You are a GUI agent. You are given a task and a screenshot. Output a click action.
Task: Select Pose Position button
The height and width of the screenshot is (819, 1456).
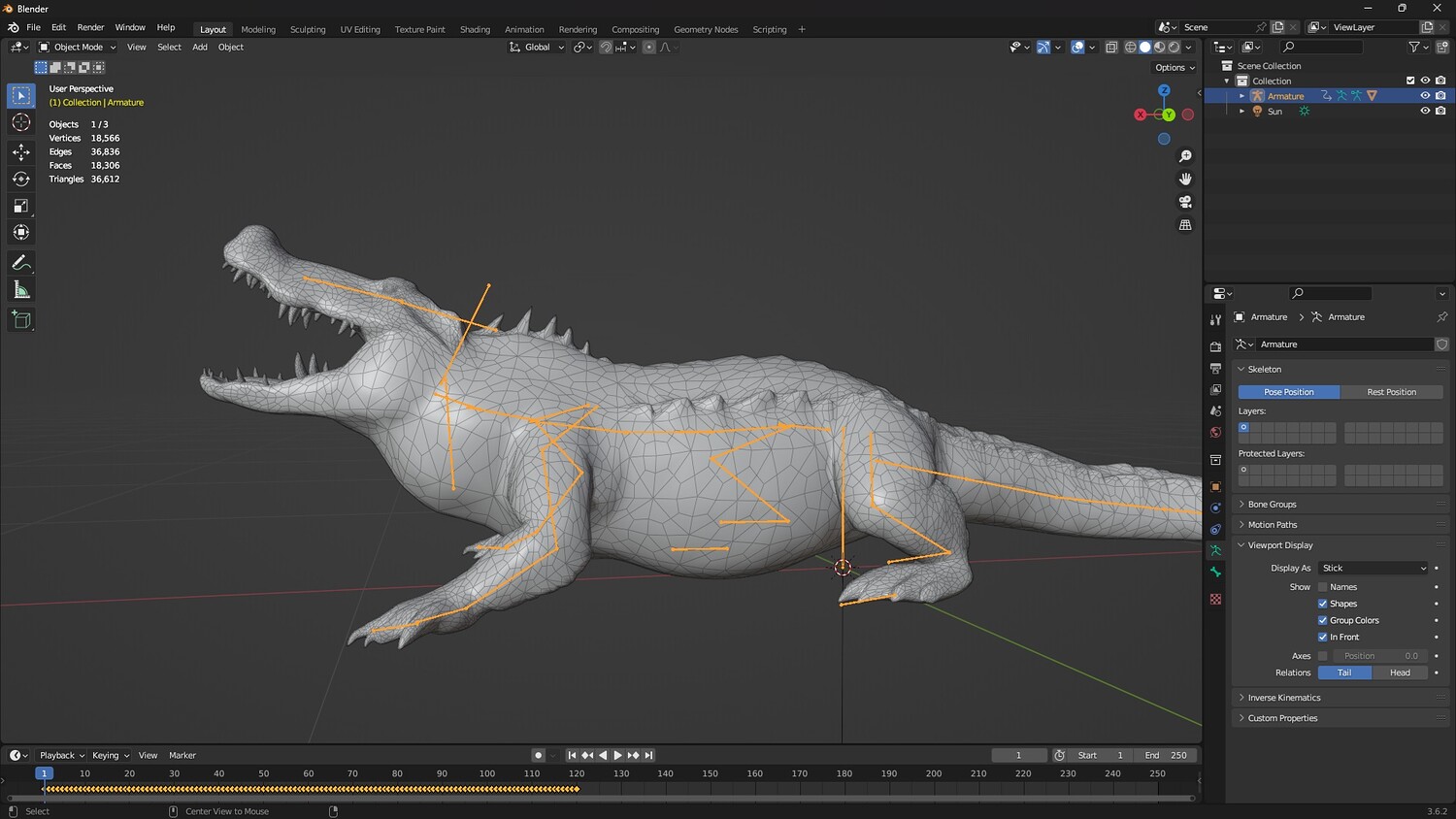pyautogui.click(x=1289, y=392)
